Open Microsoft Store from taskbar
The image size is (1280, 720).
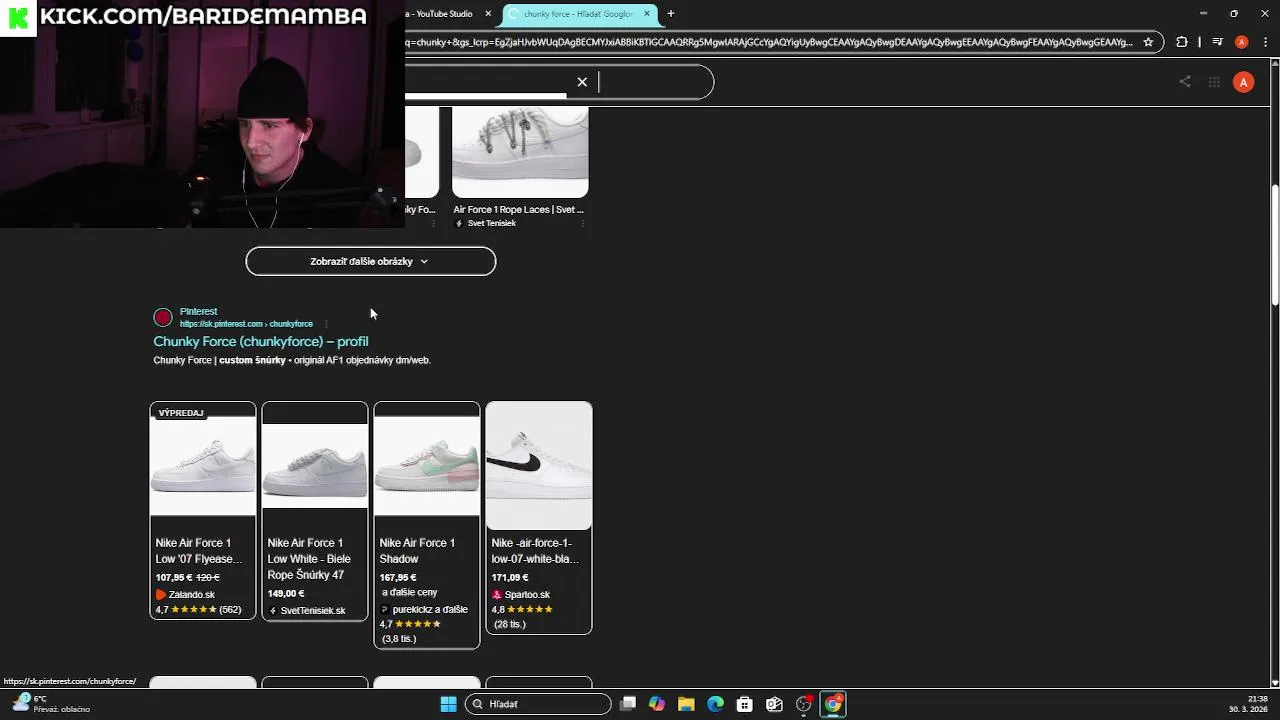pos(745,704)
